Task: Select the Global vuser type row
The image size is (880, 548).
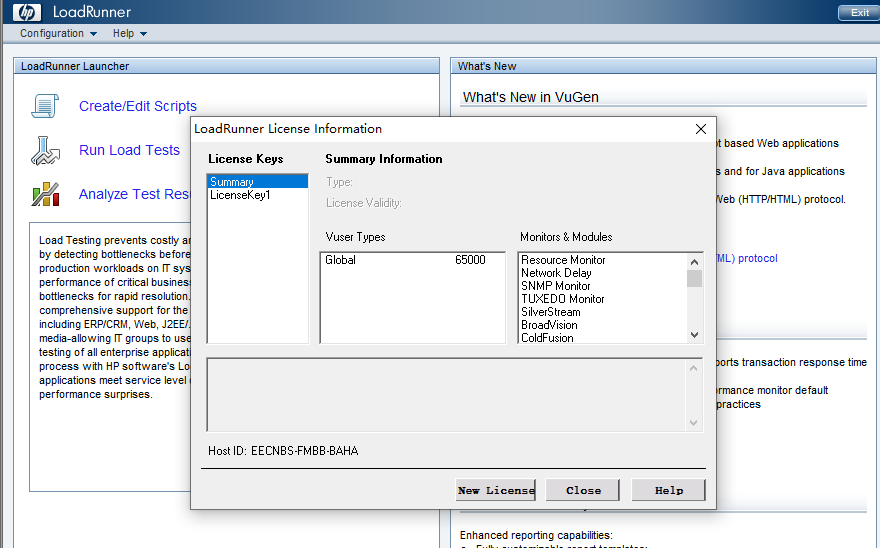Action: (412, 260)
